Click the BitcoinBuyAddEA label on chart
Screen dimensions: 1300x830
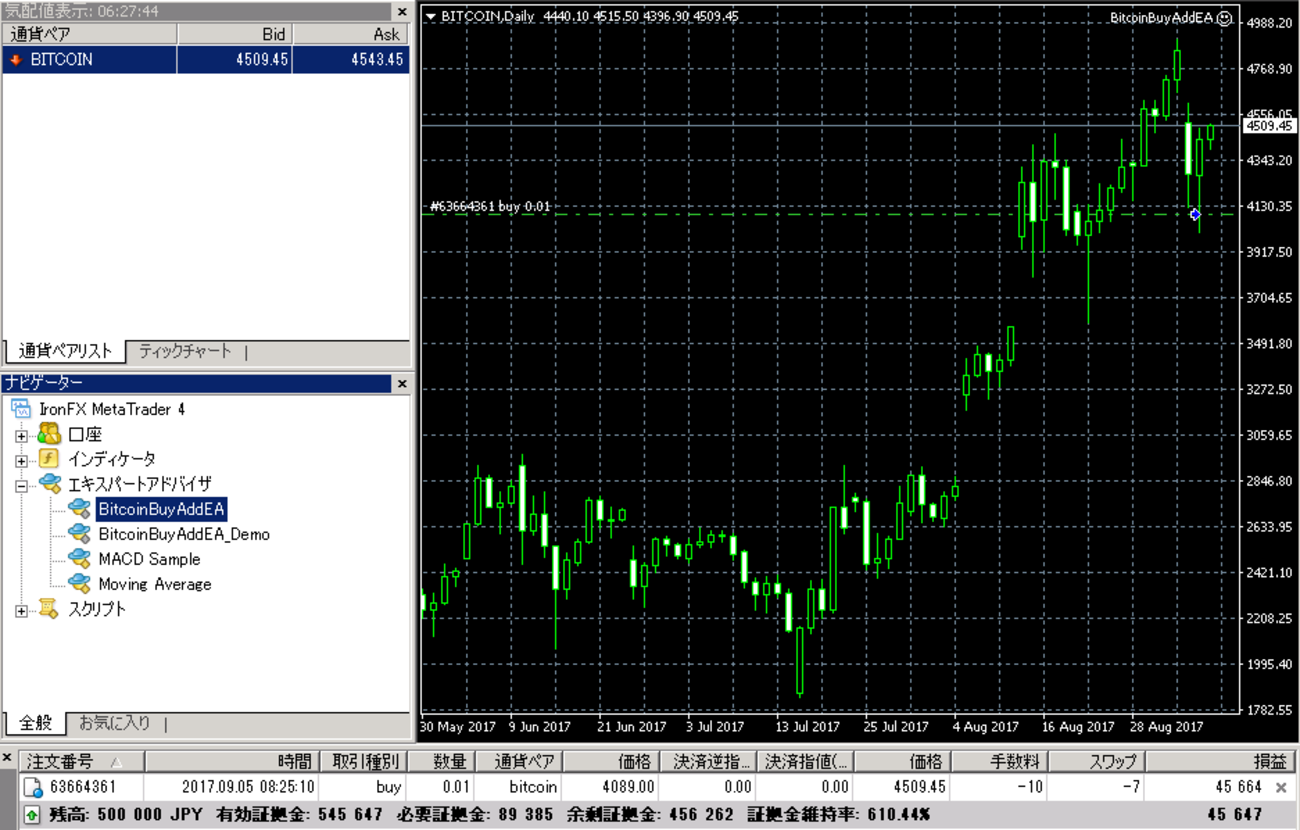coord(1162,17)
